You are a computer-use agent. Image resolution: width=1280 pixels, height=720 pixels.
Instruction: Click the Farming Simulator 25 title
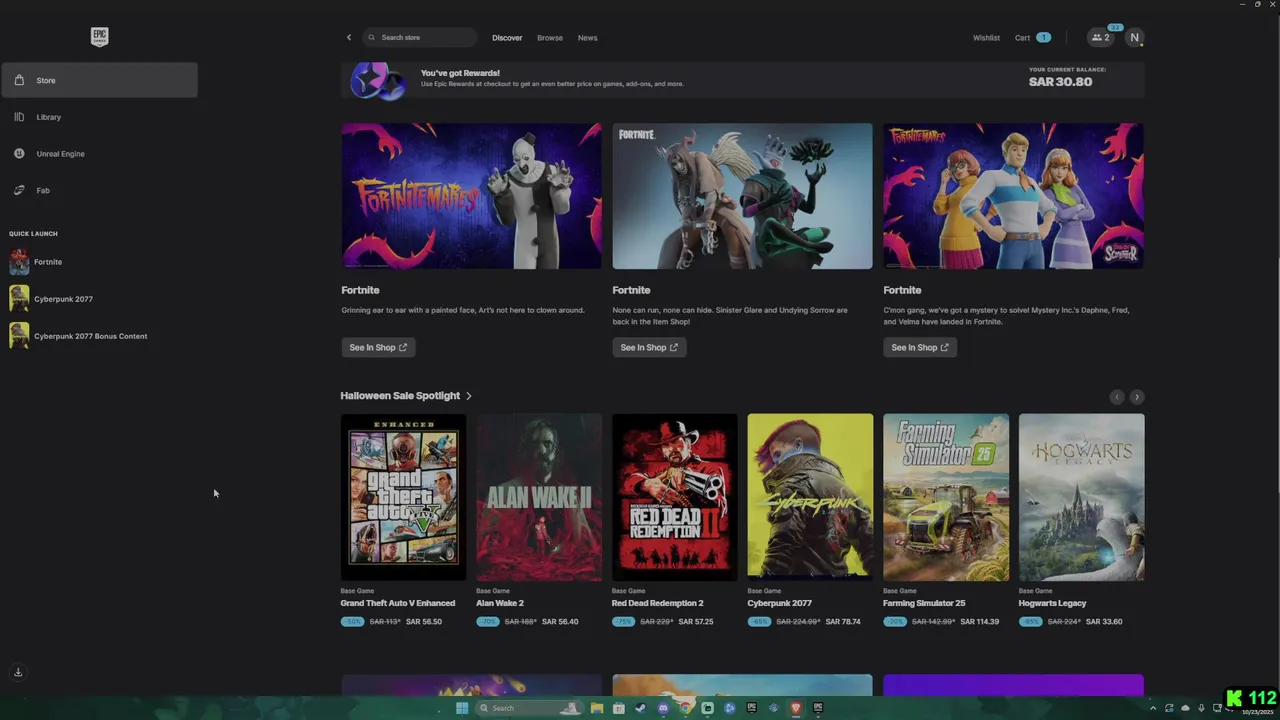(x=924, y=603)
